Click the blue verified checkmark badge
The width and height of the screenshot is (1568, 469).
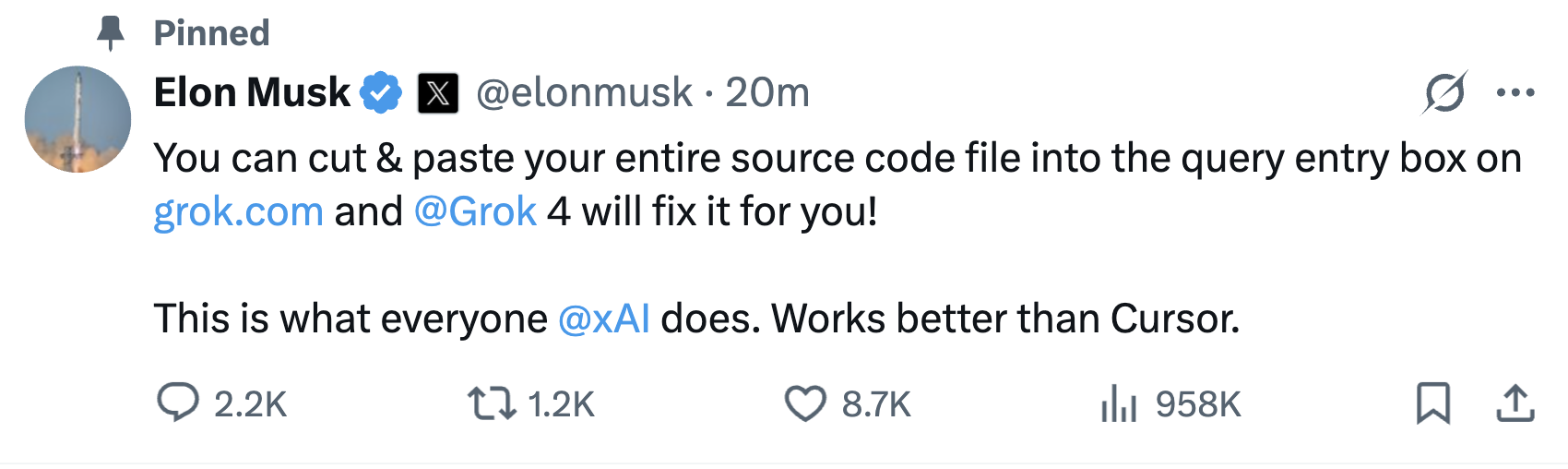click(x=380, y=92)
